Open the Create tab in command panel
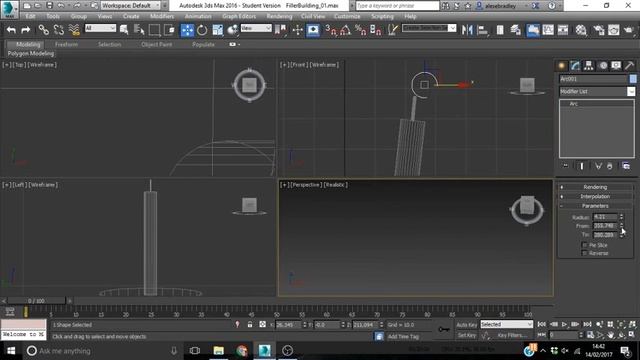The image size is (640, 360). click(562, 65)
